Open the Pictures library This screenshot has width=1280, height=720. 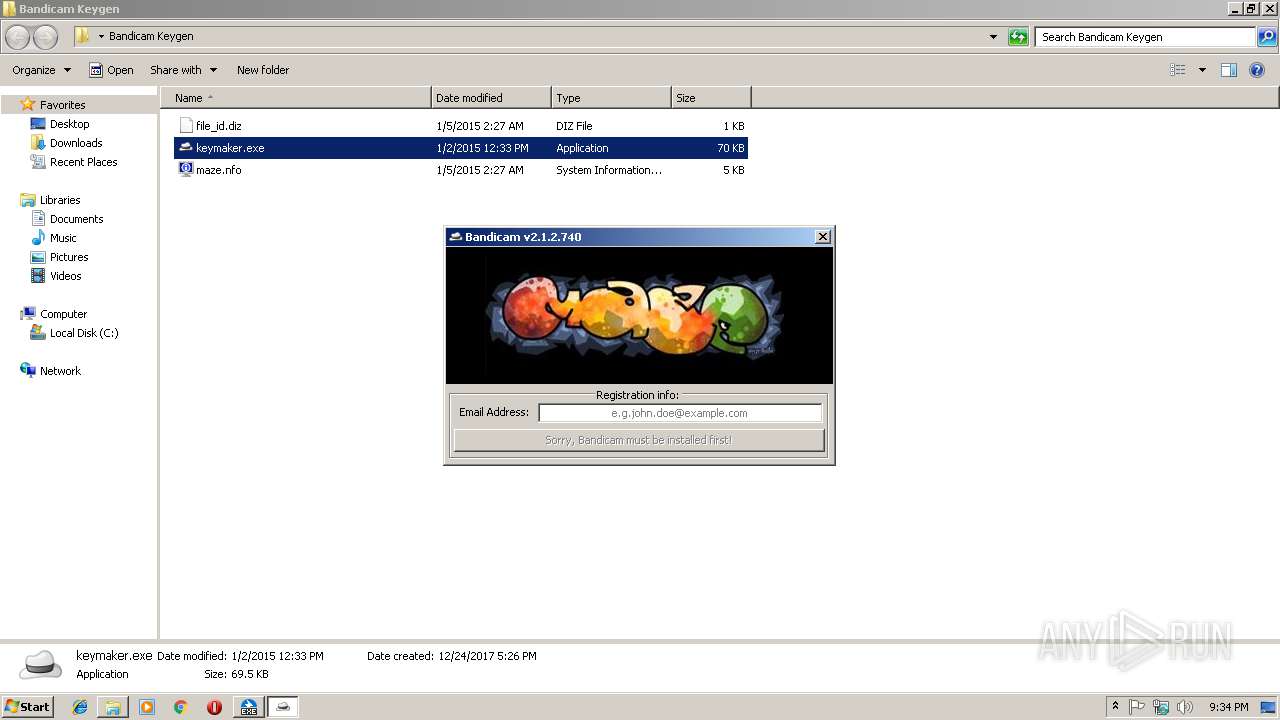69,257
